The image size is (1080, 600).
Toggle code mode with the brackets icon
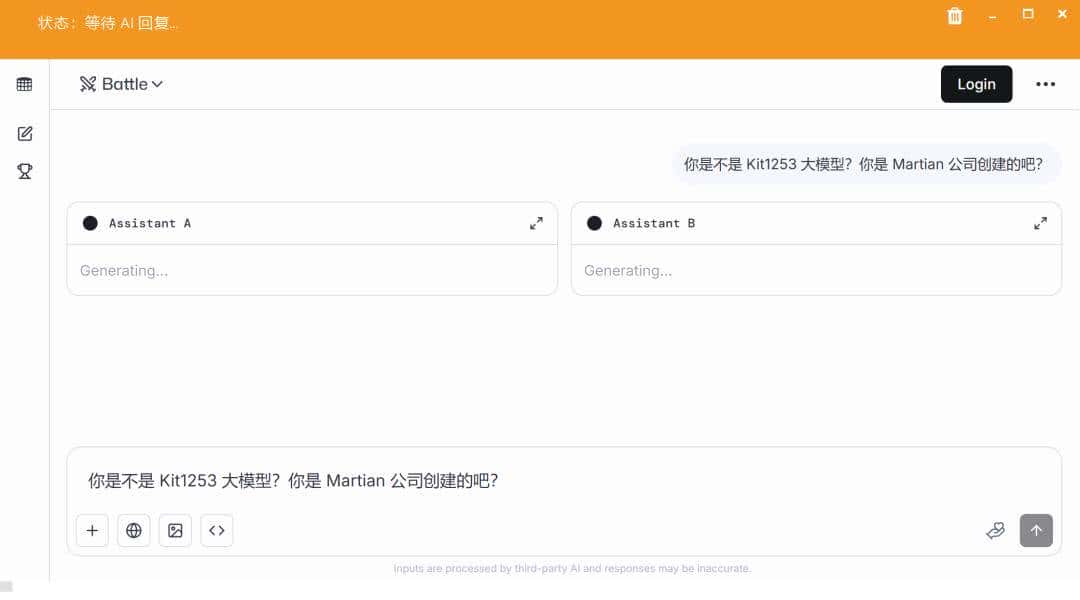217,530
